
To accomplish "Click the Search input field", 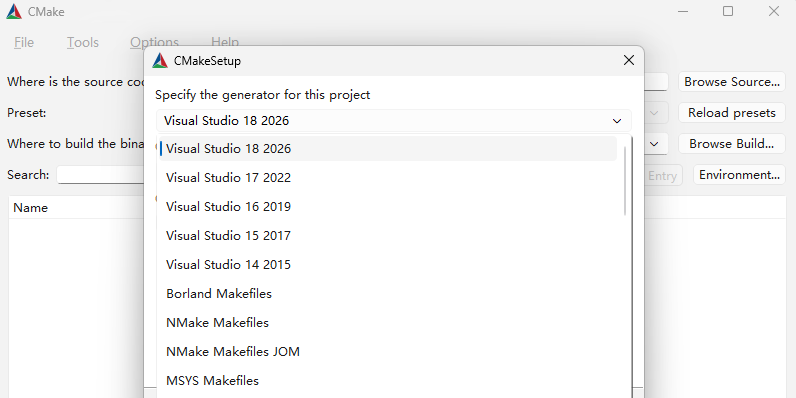I will [x=101, y=175].
